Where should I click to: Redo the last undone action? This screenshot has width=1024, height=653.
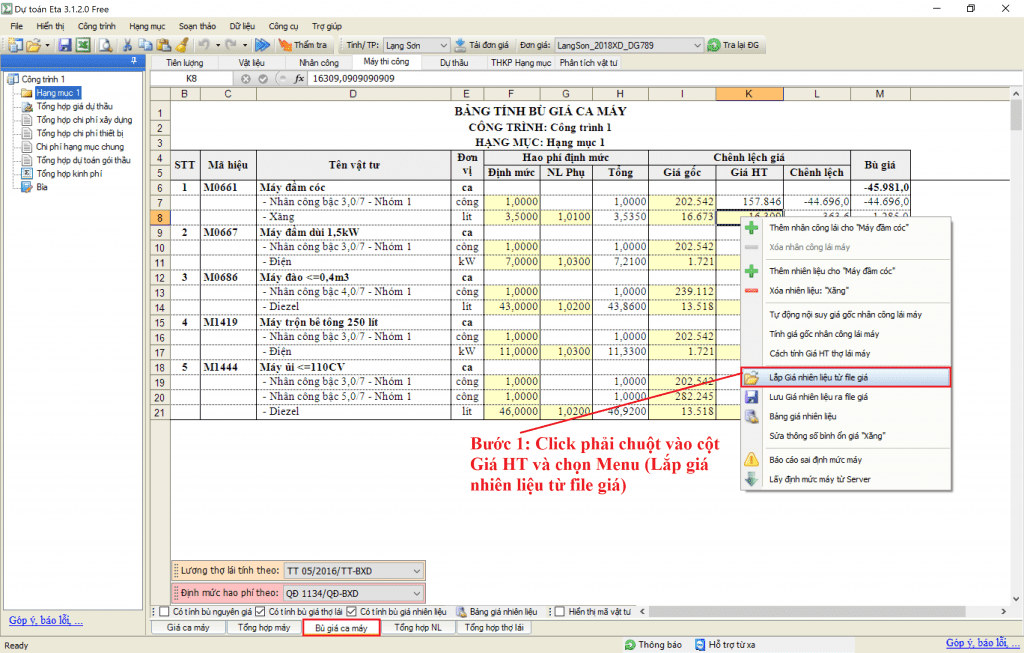pyautogui.click(x=231, y=45)
